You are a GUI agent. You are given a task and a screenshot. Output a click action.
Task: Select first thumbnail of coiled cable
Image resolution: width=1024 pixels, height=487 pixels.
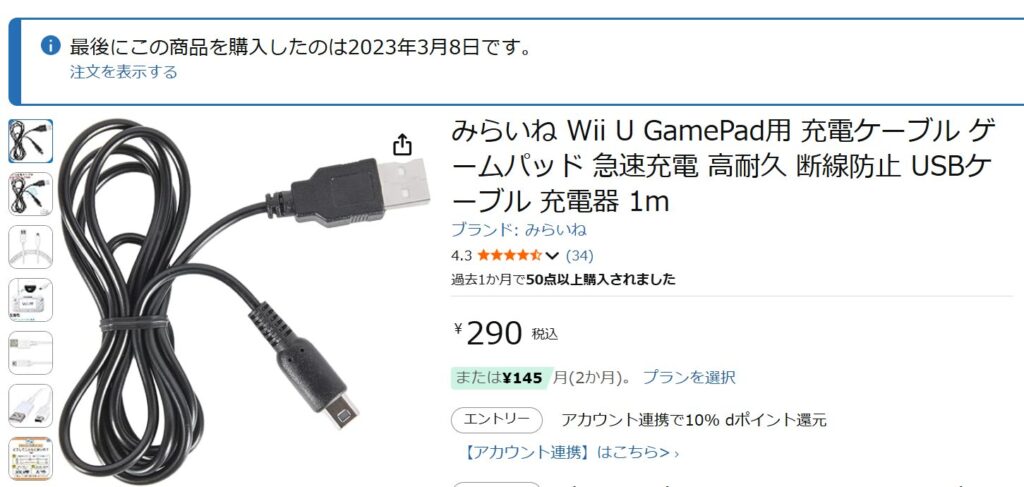point(31,141)
